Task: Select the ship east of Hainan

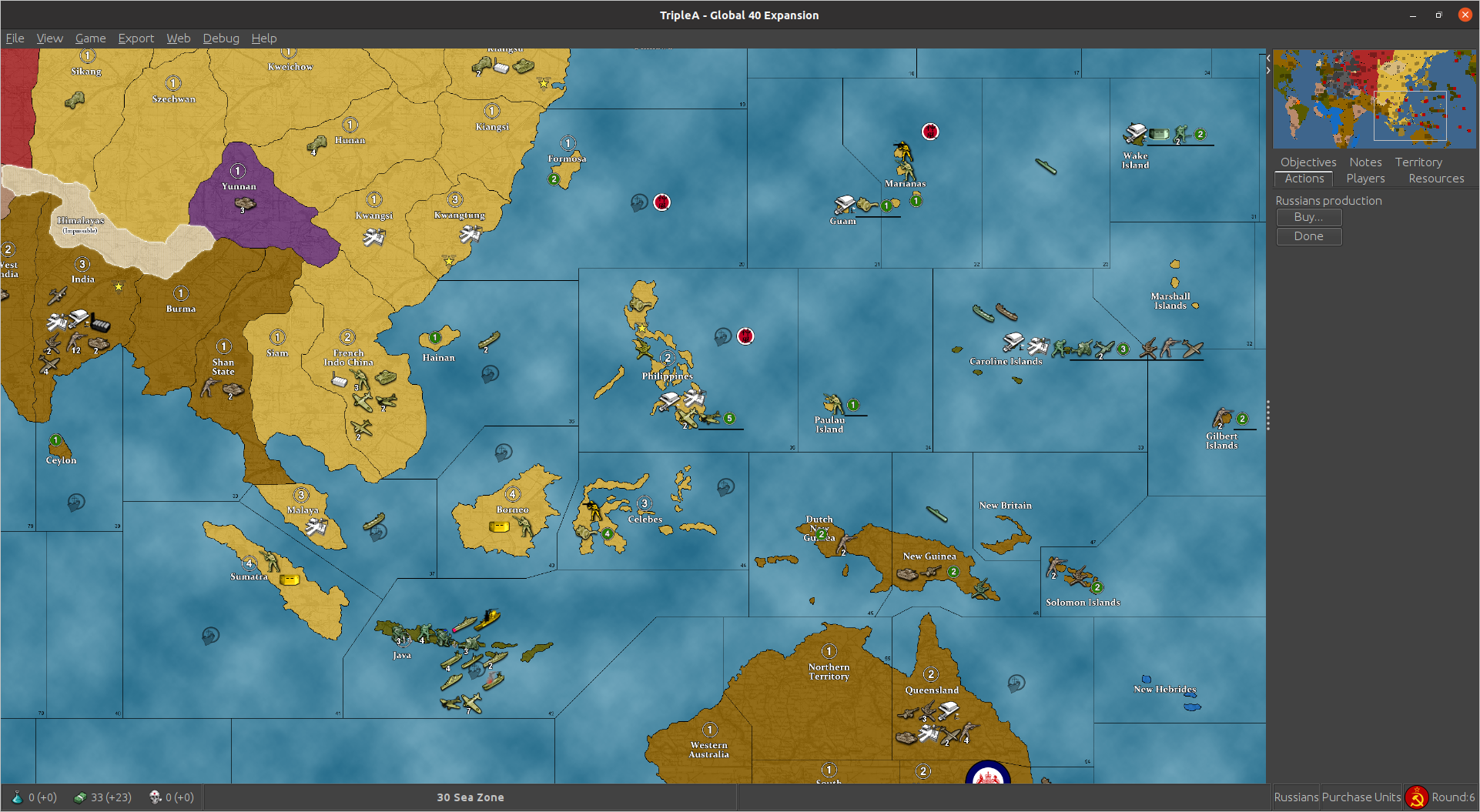Action: pyautogui.click(x=489, y=340)
